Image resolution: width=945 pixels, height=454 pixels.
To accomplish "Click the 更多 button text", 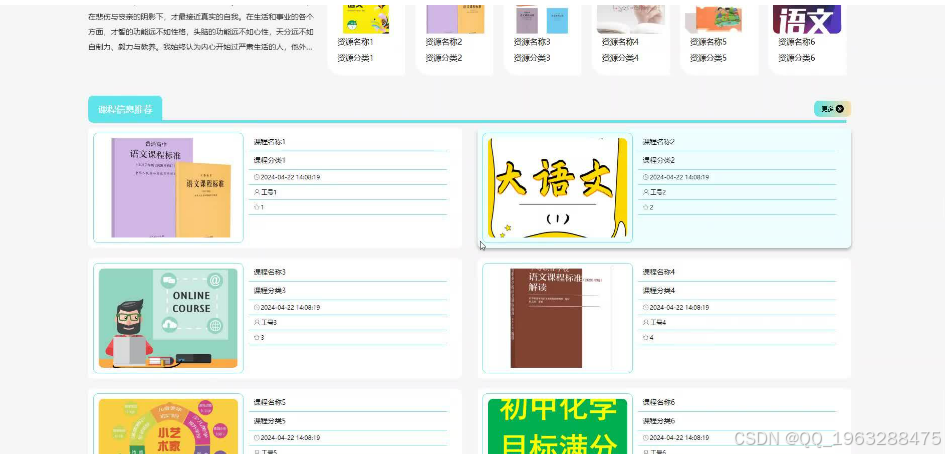I will pos(827,109).
